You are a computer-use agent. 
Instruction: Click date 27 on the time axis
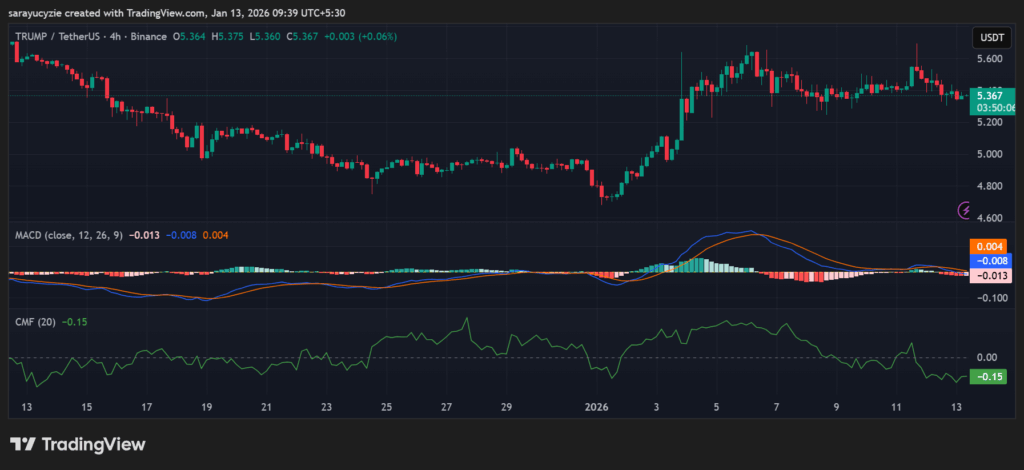click(x=447, y=408)
